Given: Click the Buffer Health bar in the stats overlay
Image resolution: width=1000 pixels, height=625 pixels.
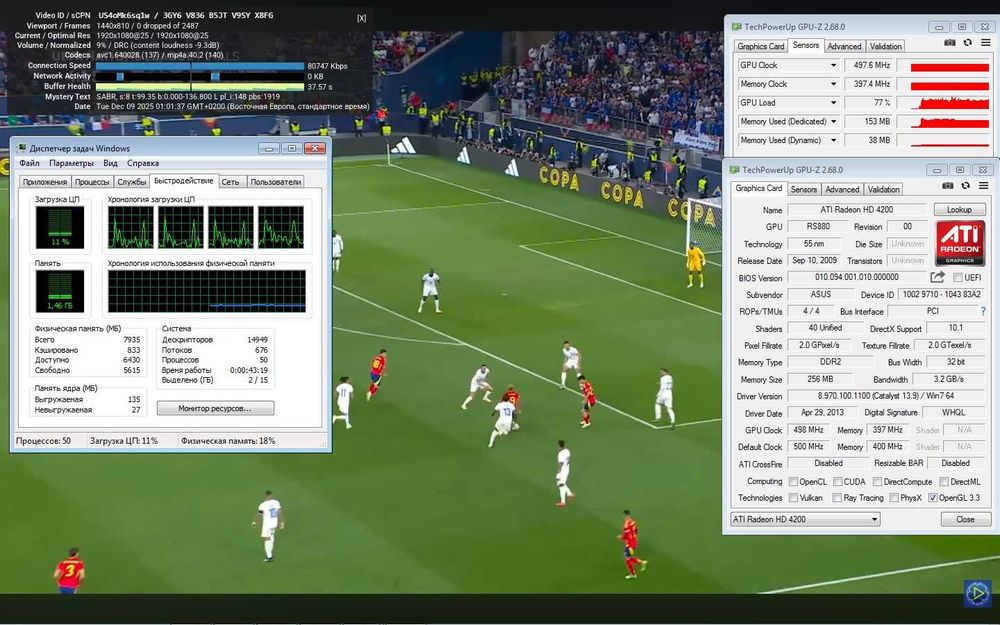Looking at the screenshot, I should [x=200, y=87].
